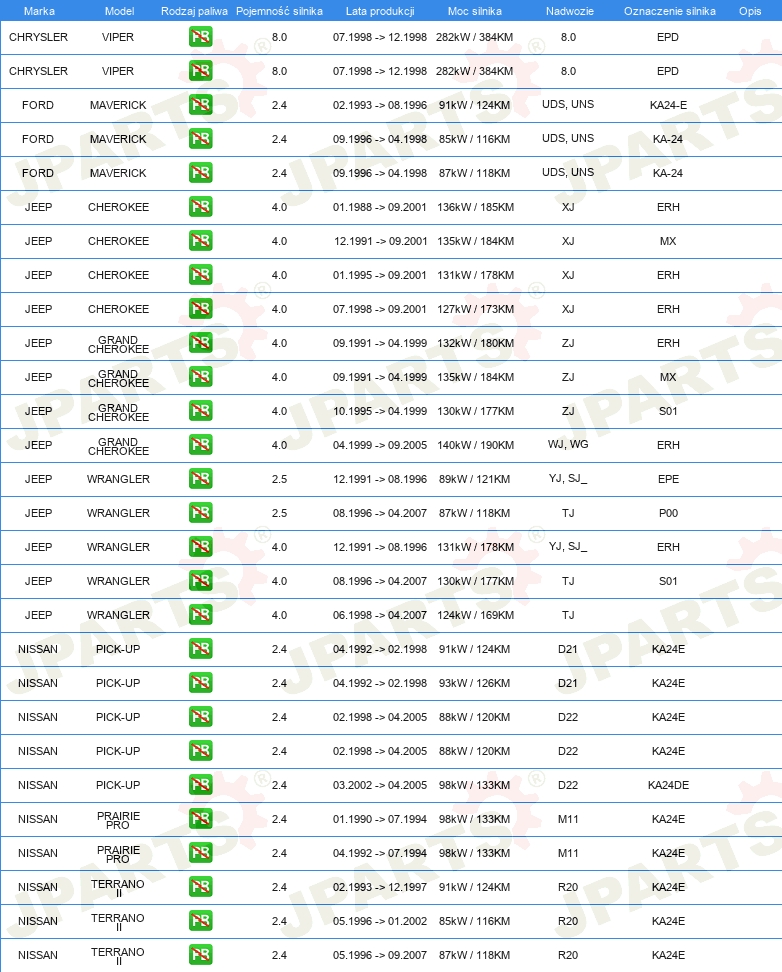Click the 93kW / 126KM power cell
Image resolution: width=782 pixels, height=972 pixels.
(x=474, y=683)
